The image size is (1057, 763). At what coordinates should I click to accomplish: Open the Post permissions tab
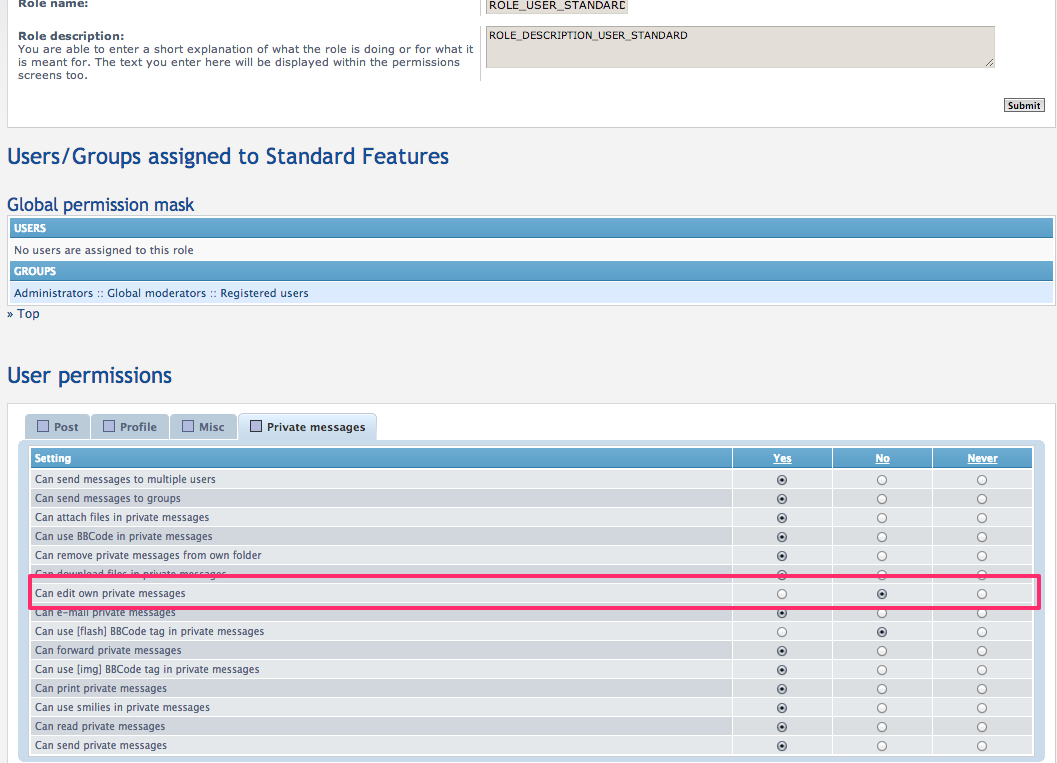57,427
